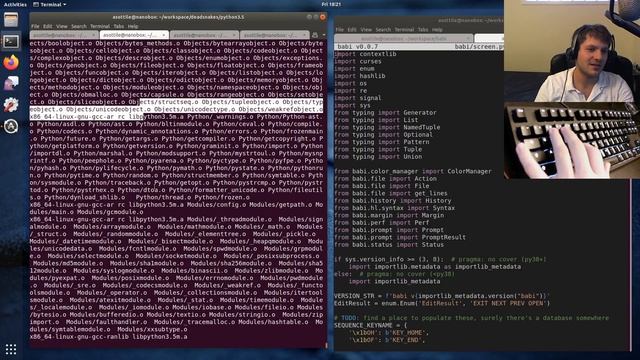Click the keyboard camera overlay
Screen dimensions: 640x360
[x=572, y=140]
